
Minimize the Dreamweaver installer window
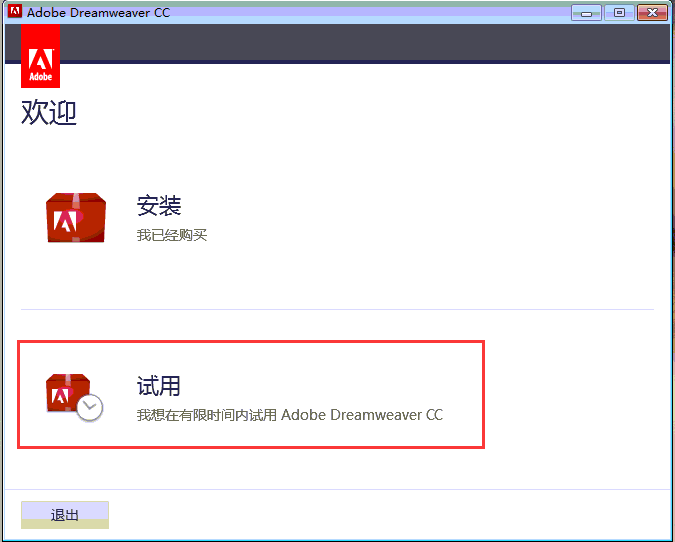click(x=586, y=13)
